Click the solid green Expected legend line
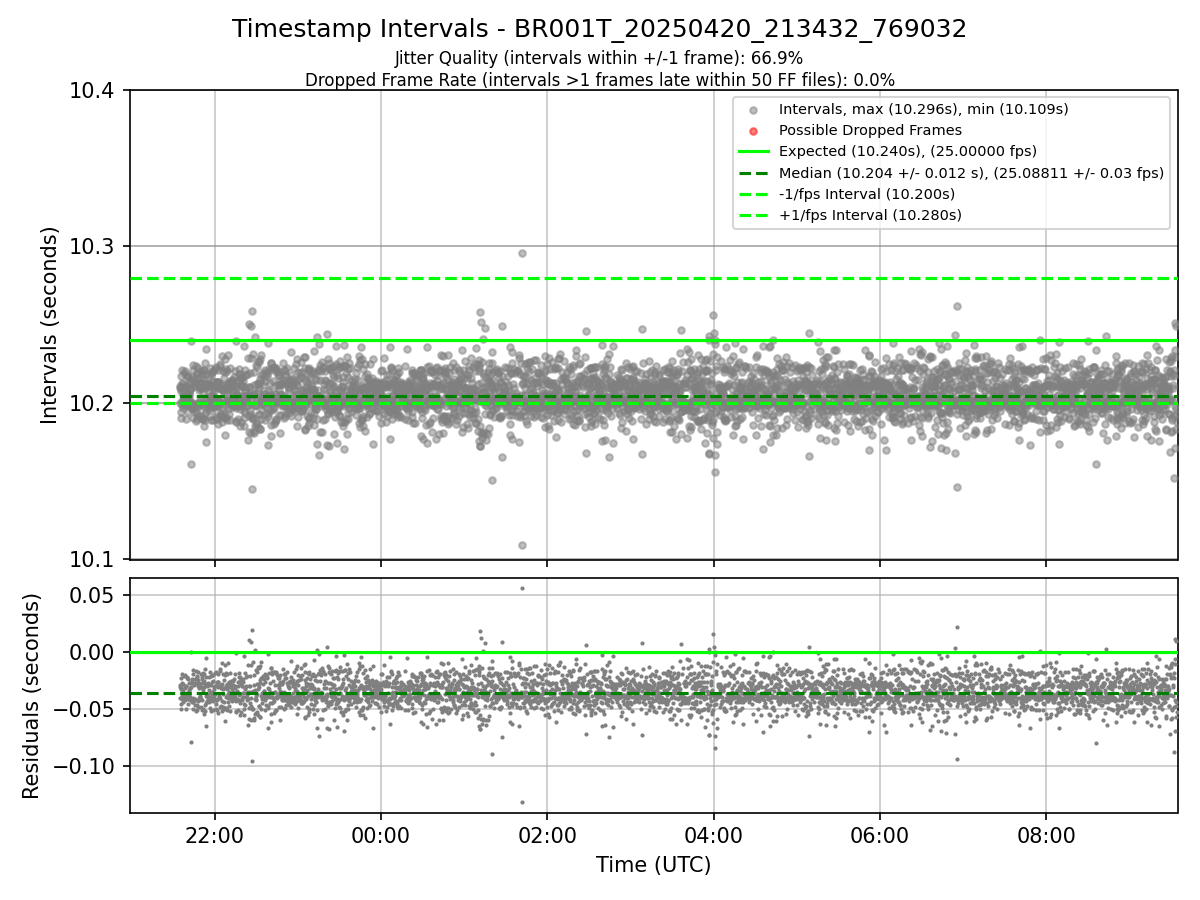 754,151
